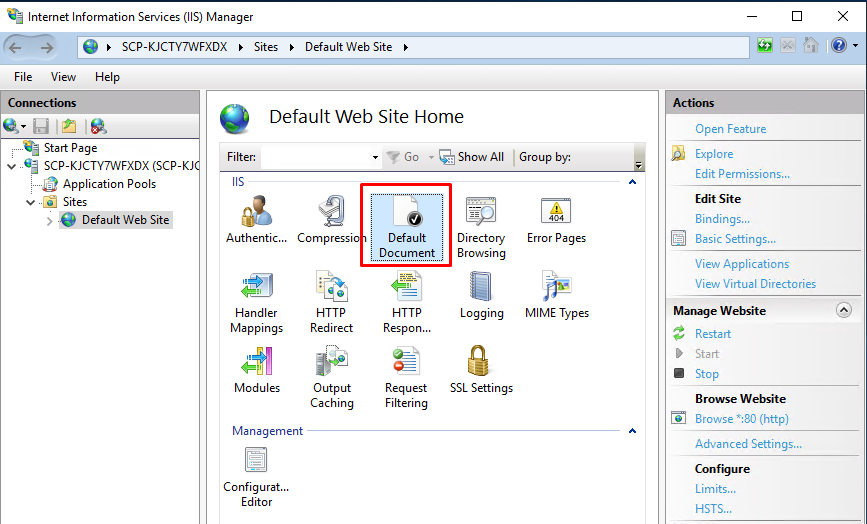Select Application Pools tree node
Image resolution: width=867 pixels, height=524 pixels.
coord(109,184)
